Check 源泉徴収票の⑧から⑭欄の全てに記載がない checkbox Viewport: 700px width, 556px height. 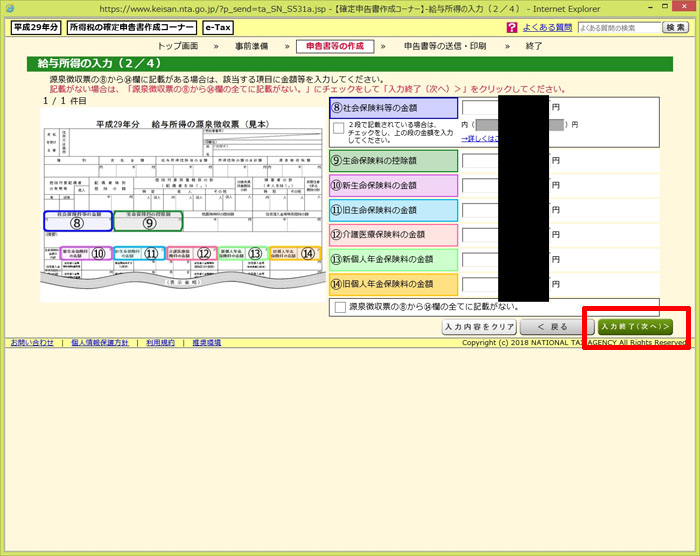pos(340,307)
